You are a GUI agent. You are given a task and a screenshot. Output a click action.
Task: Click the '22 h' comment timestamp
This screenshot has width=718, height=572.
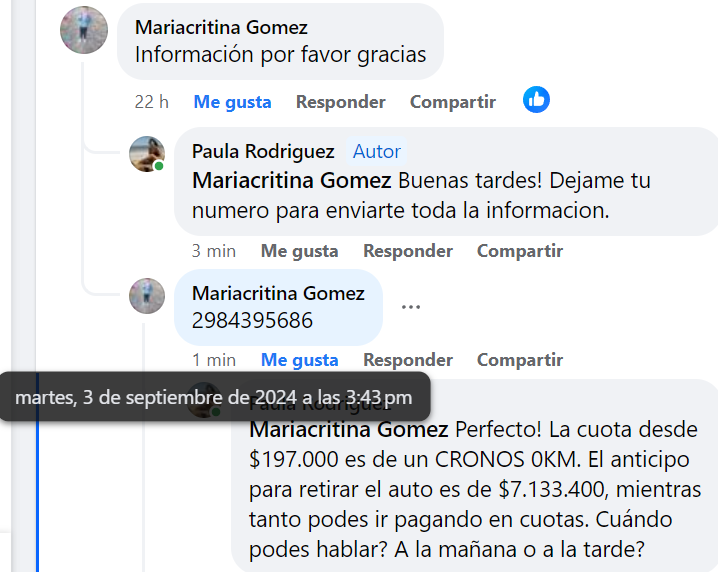pos(152,102)
